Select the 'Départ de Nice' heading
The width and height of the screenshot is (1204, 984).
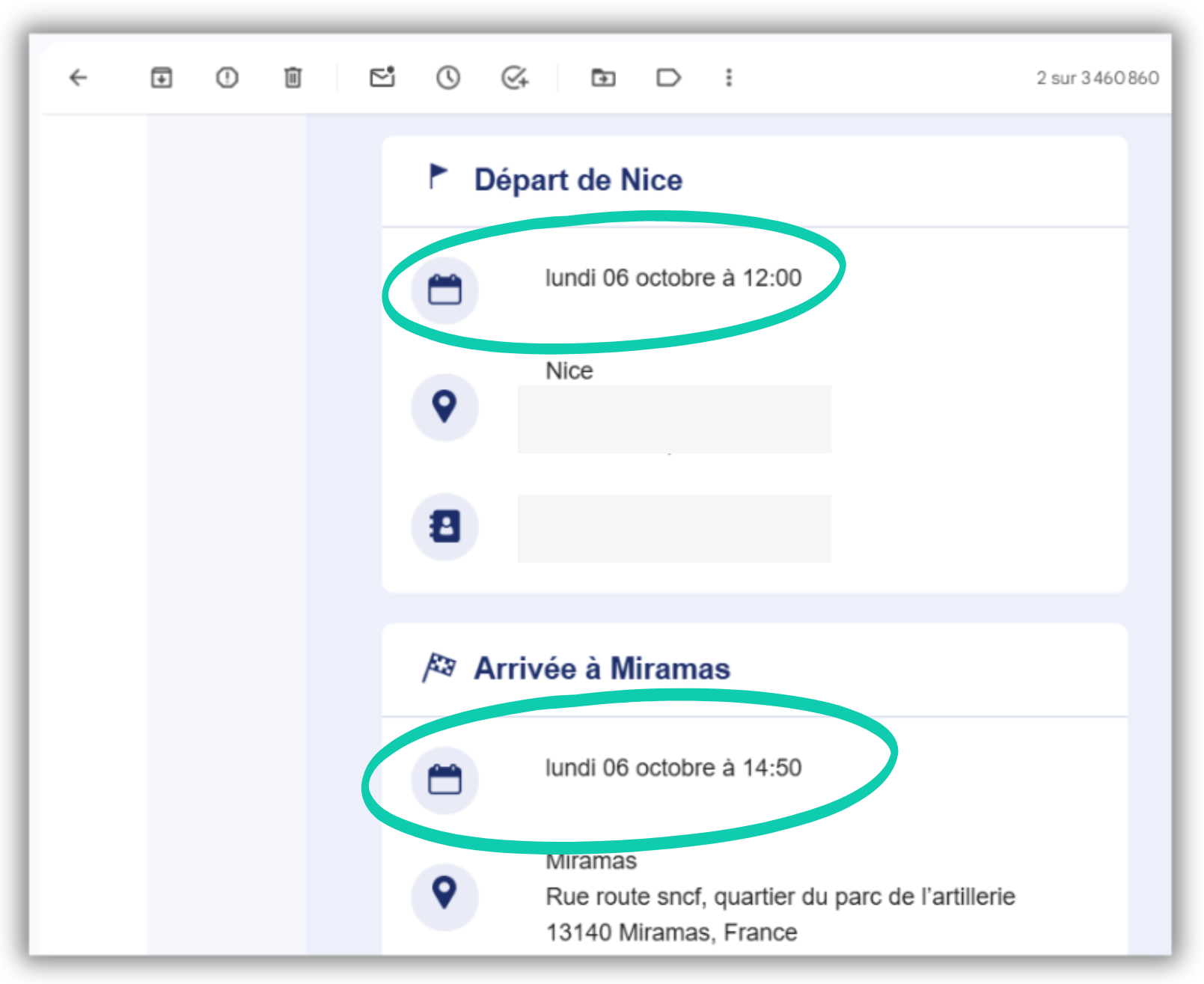pyautogui.click(x=578, y=180)
